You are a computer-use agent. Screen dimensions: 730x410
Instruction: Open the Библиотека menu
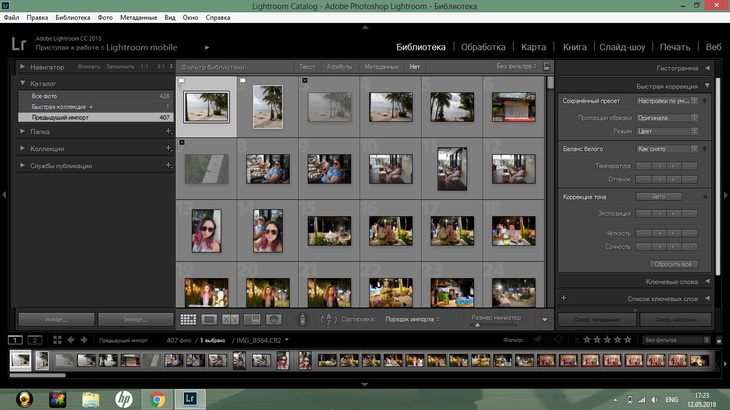(x=73, y=17)
